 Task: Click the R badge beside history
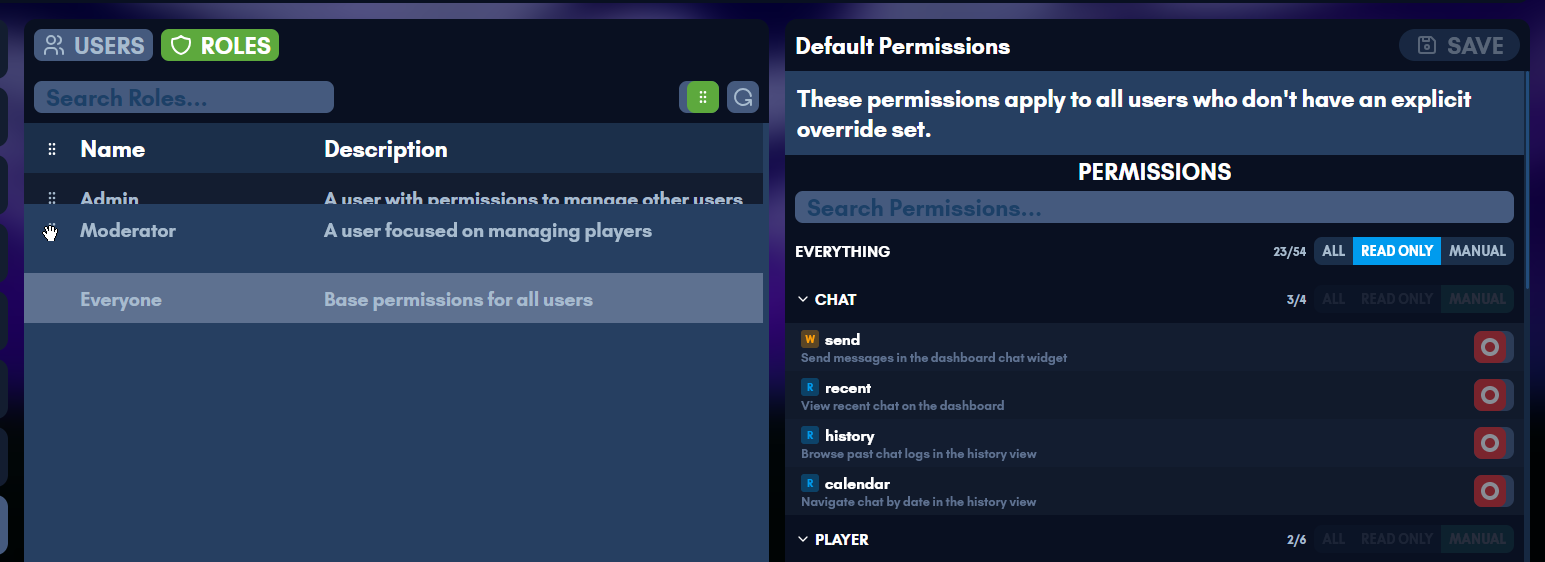(x=810, y=435)
